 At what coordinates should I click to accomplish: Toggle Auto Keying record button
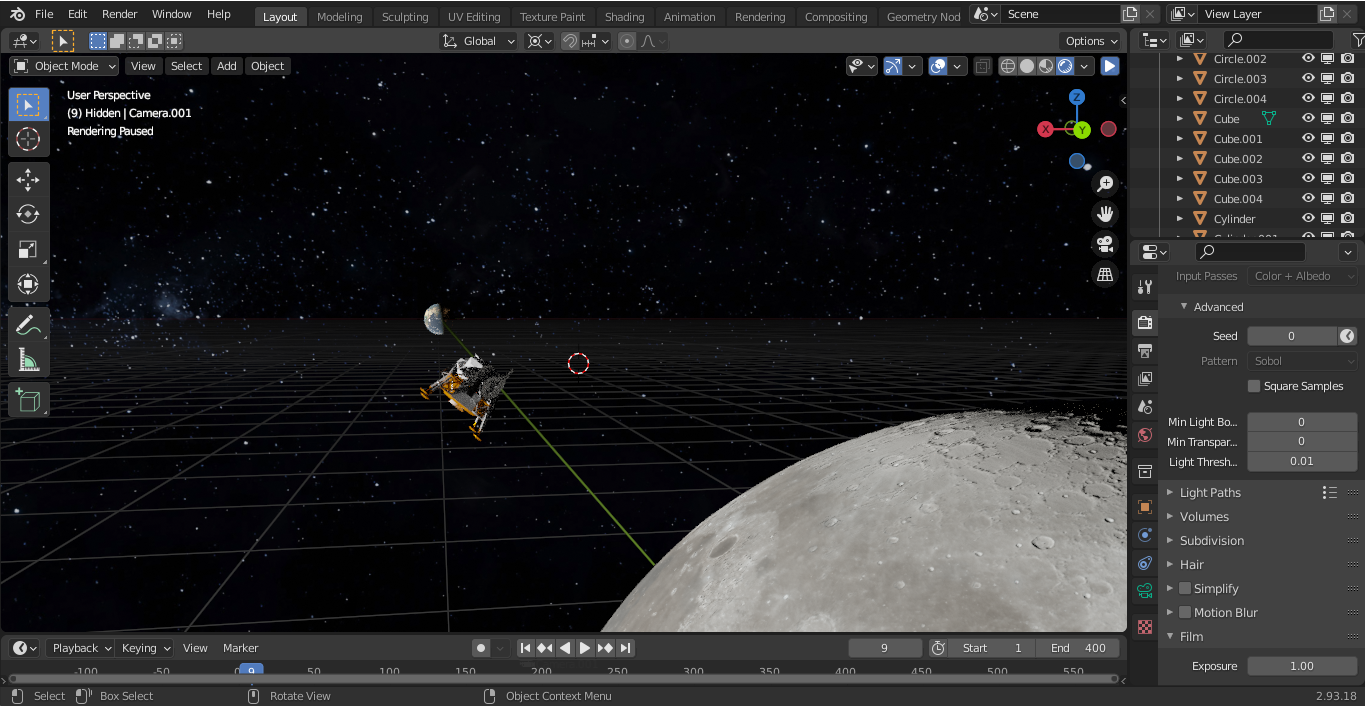[481, 648]
